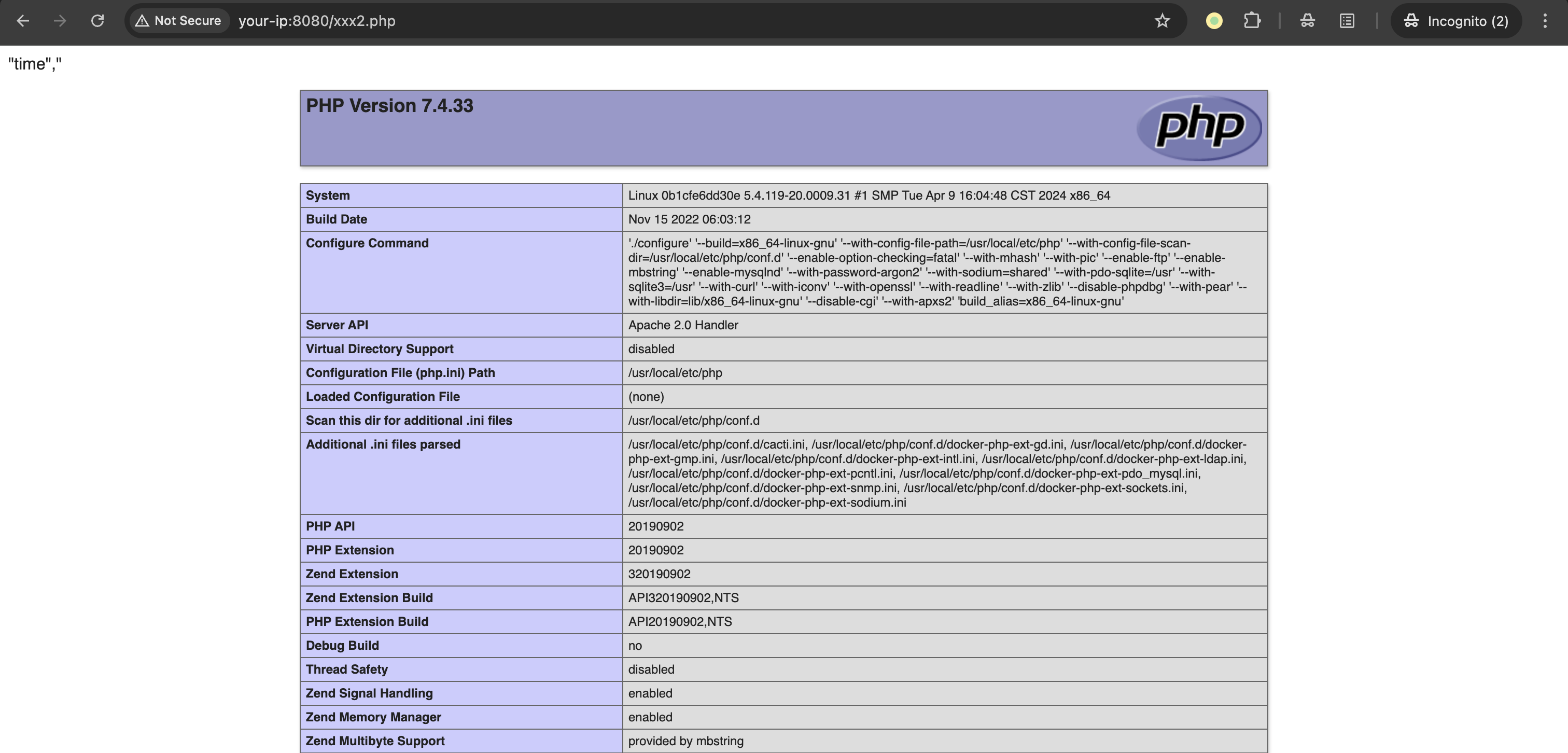The width and height of the screenshot is (1568, 753).
Task: Click the browser back arrow
Action: tap(23, 21)
